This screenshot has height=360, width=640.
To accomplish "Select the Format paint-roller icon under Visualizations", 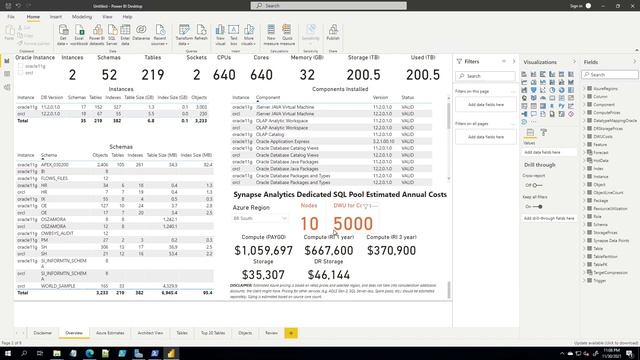I will click(544, 132).
